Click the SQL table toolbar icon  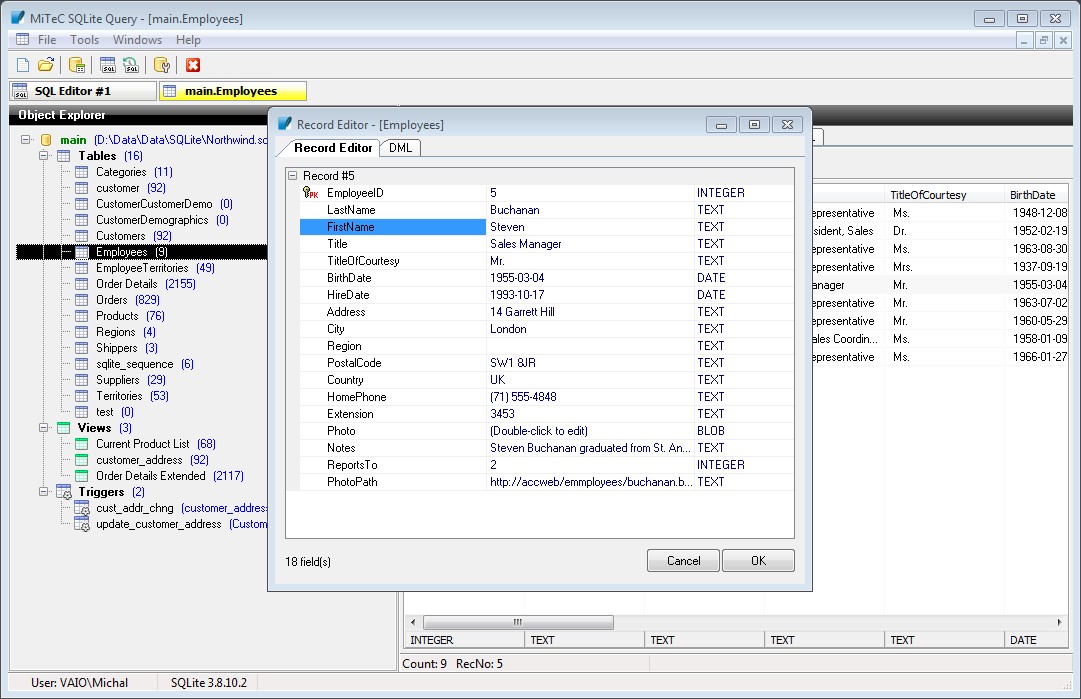click(x=108, y=65)
